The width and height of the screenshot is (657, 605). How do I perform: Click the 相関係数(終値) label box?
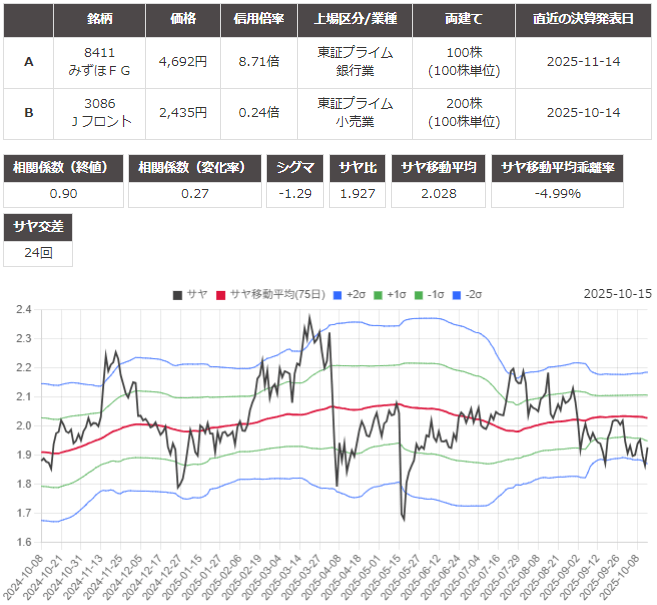pos(64,168)
